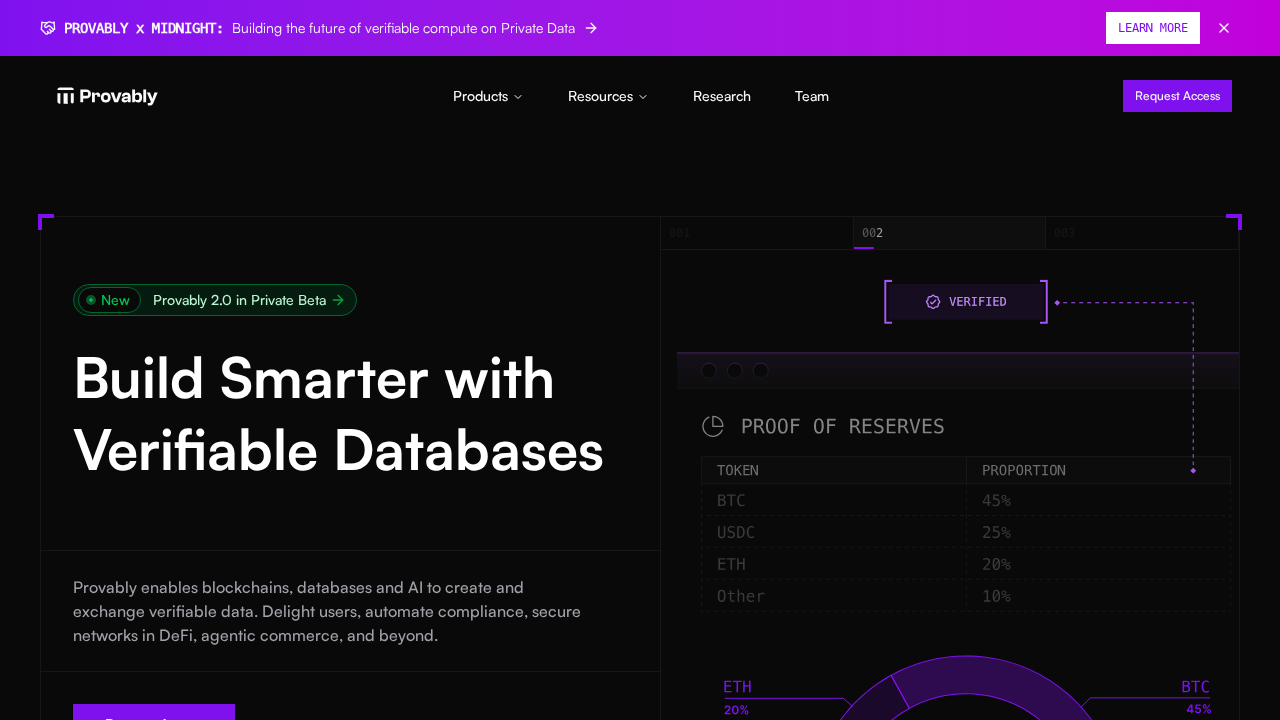This screenshot has width=1280, height=720.
Task: Open the Research page
Action: click(721, 96)
